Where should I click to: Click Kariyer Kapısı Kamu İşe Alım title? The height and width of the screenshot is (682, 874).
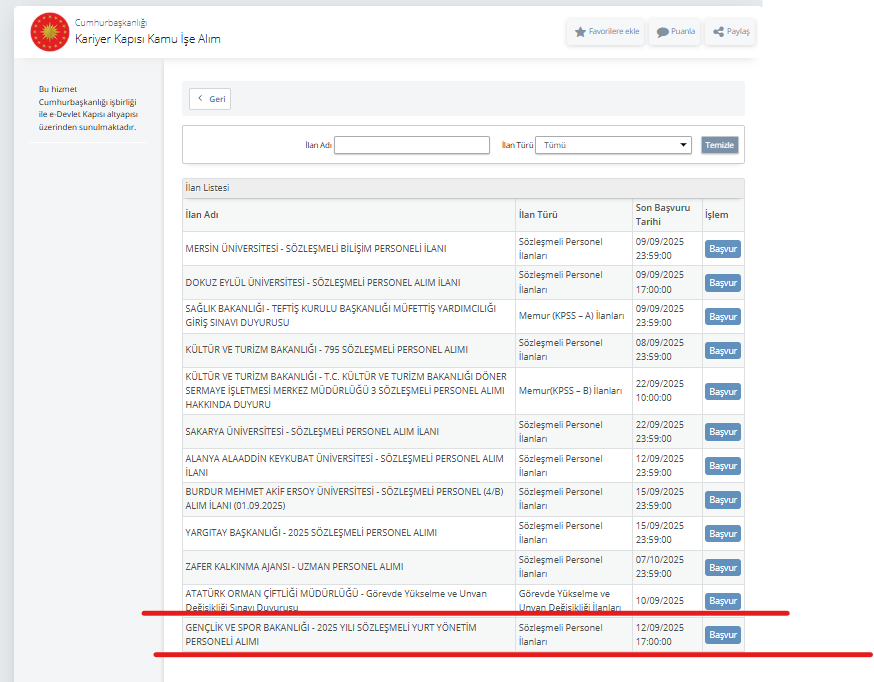(148, 39)
